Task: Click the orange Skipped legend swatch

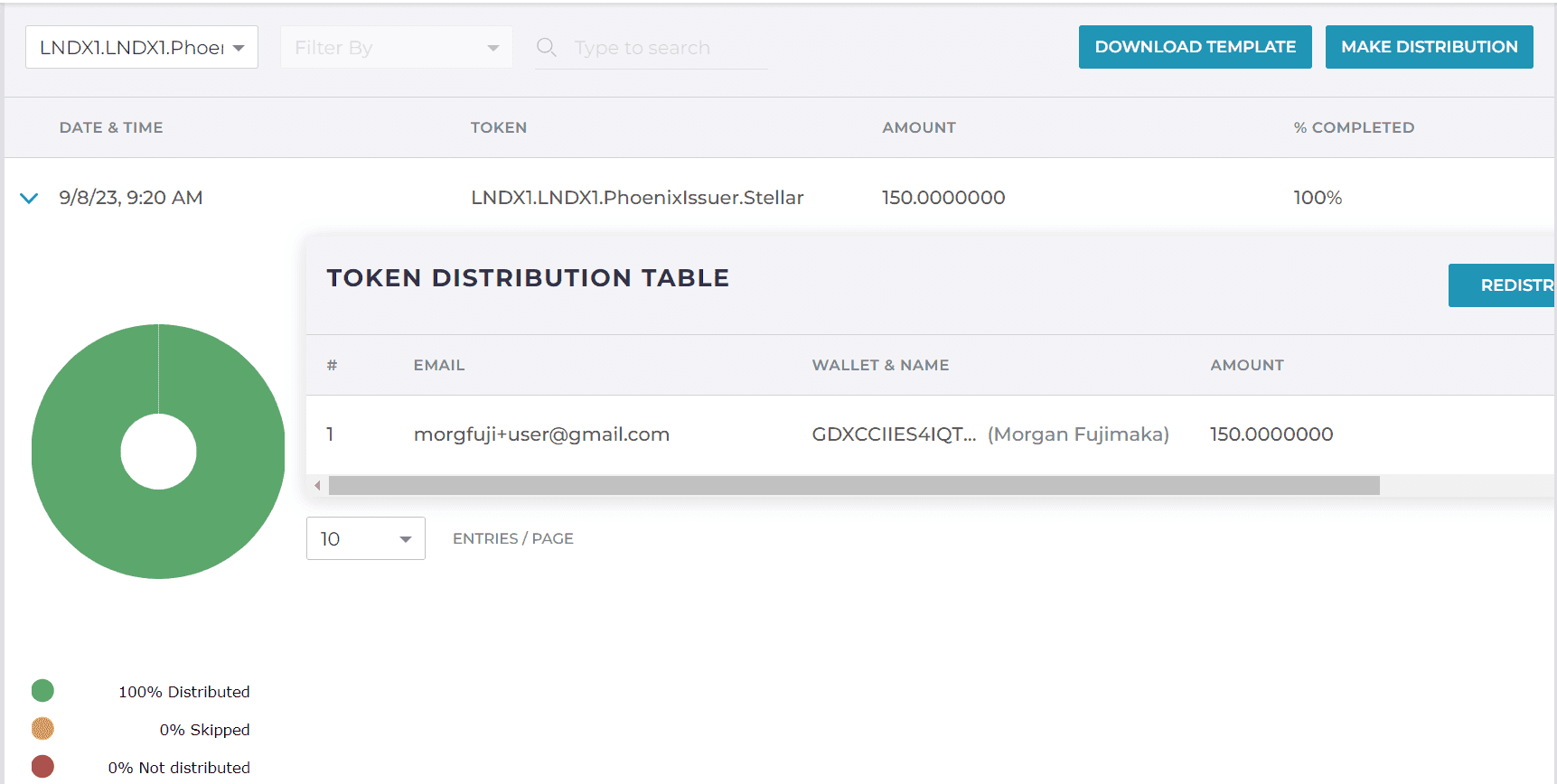Action: coord(42,729)
